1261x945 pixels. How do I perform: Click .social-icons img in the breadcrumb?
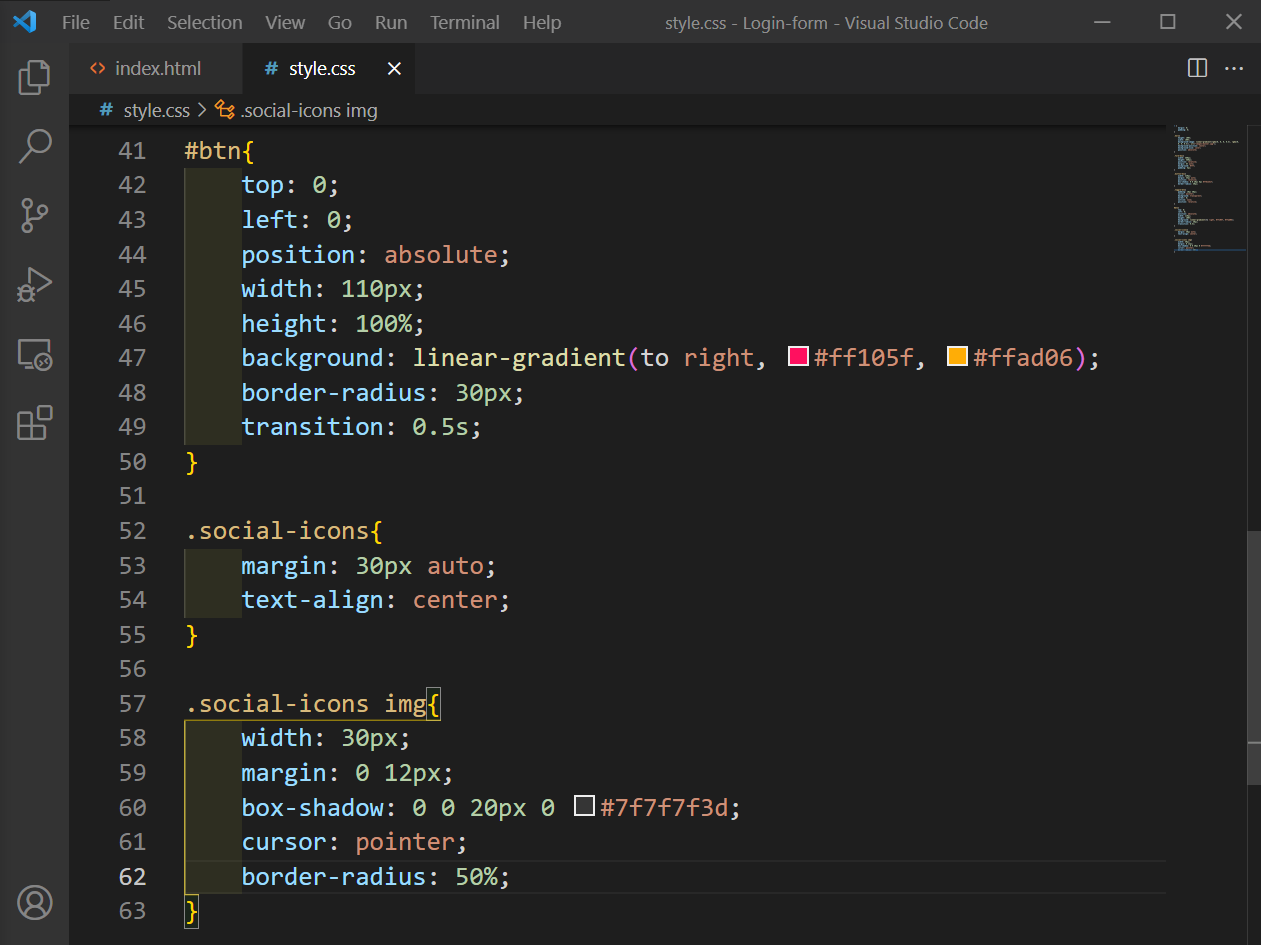pos(309,110)
